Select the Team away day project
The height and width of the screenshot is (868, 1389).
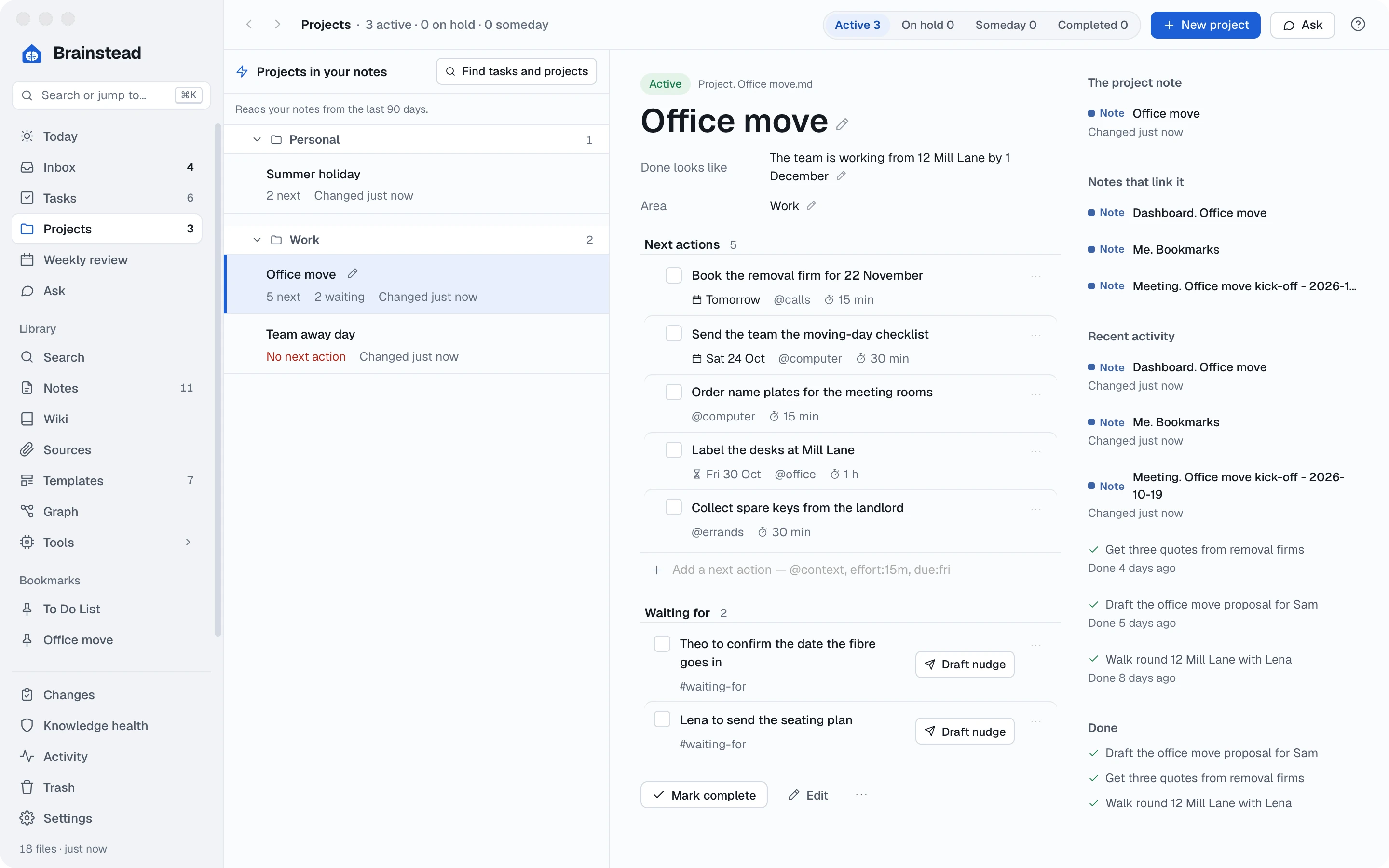pos(416,344)
